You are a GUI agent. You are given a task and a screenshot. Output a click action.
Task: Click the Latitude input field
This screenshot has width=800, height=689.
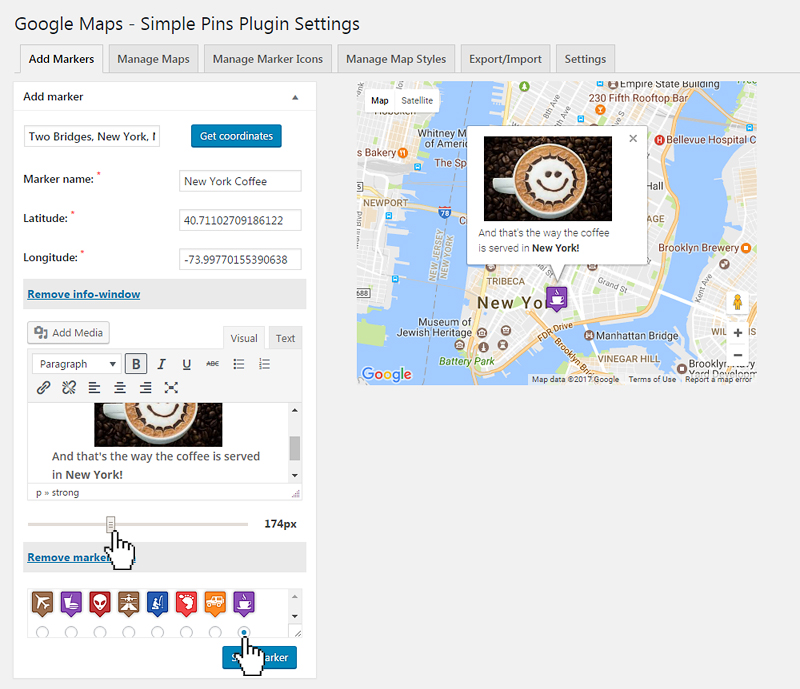click(x=240, y=220)
